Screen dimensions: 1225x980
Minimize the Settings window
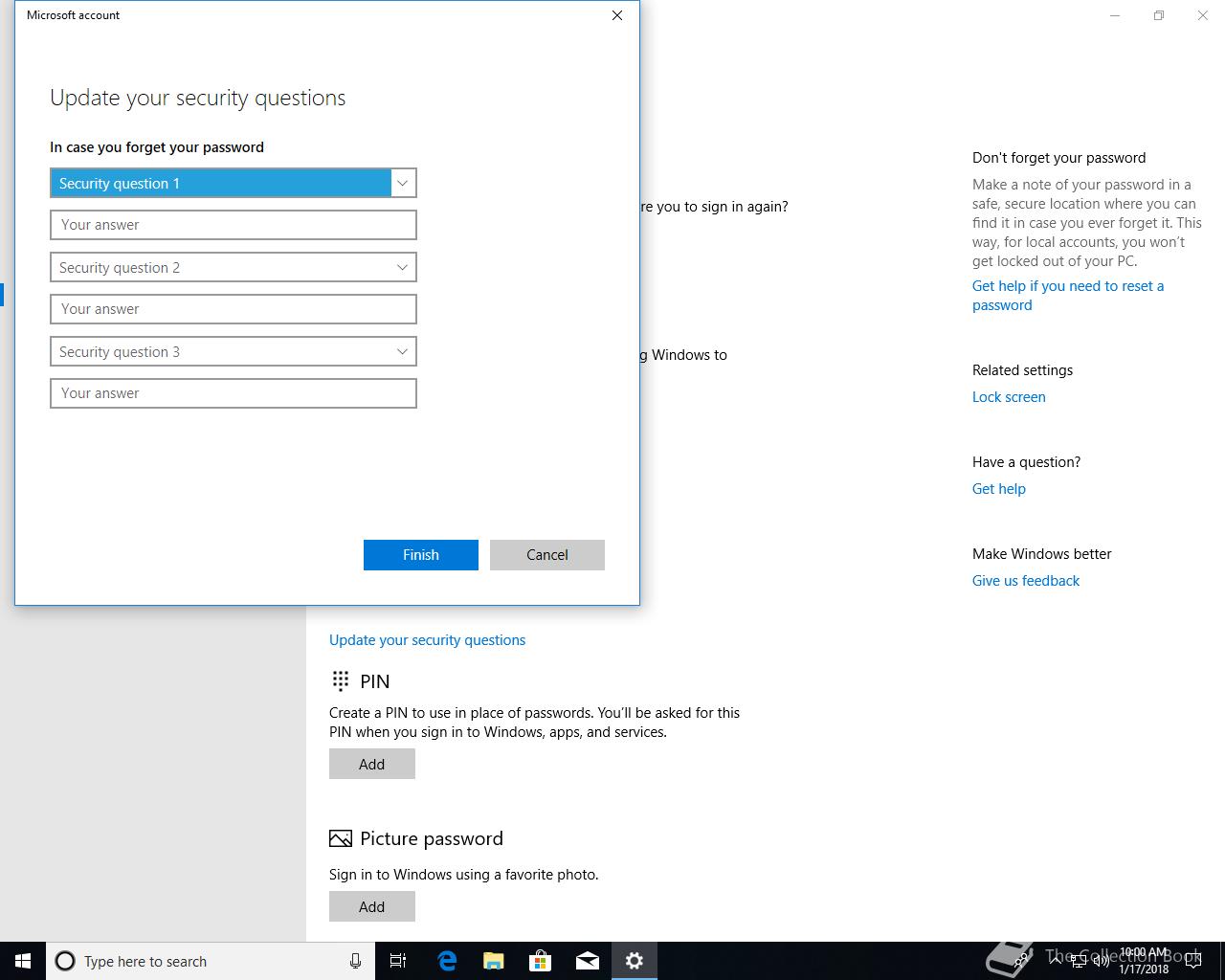(x=1115, y=15)
